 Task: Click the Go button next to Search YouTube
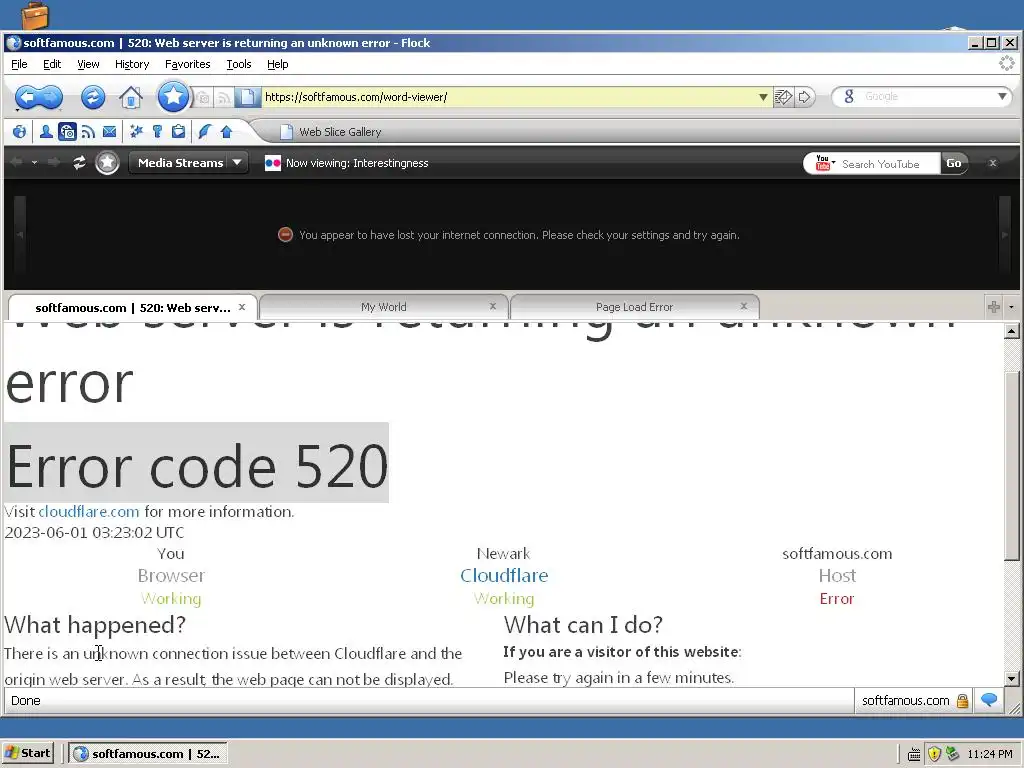(953, 163)
